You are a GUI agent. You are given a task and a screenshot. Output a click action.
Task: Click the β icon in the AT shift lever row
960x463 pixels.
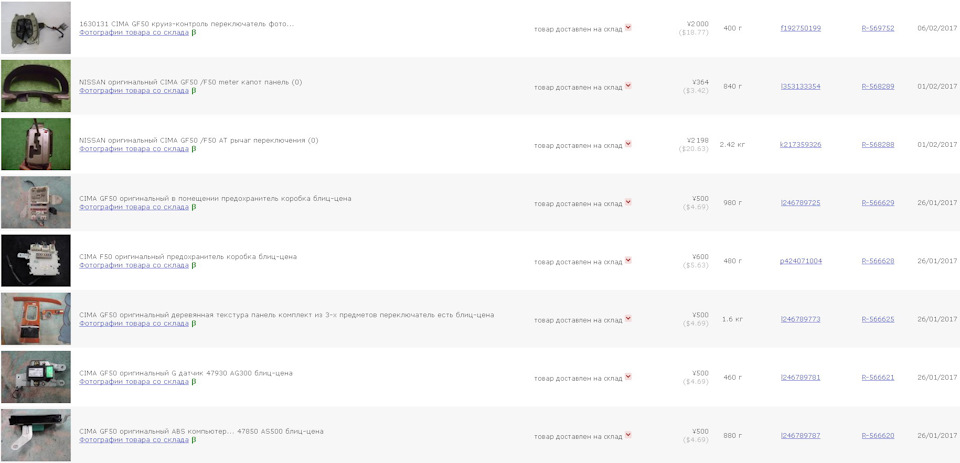click(x=193, y=148)
